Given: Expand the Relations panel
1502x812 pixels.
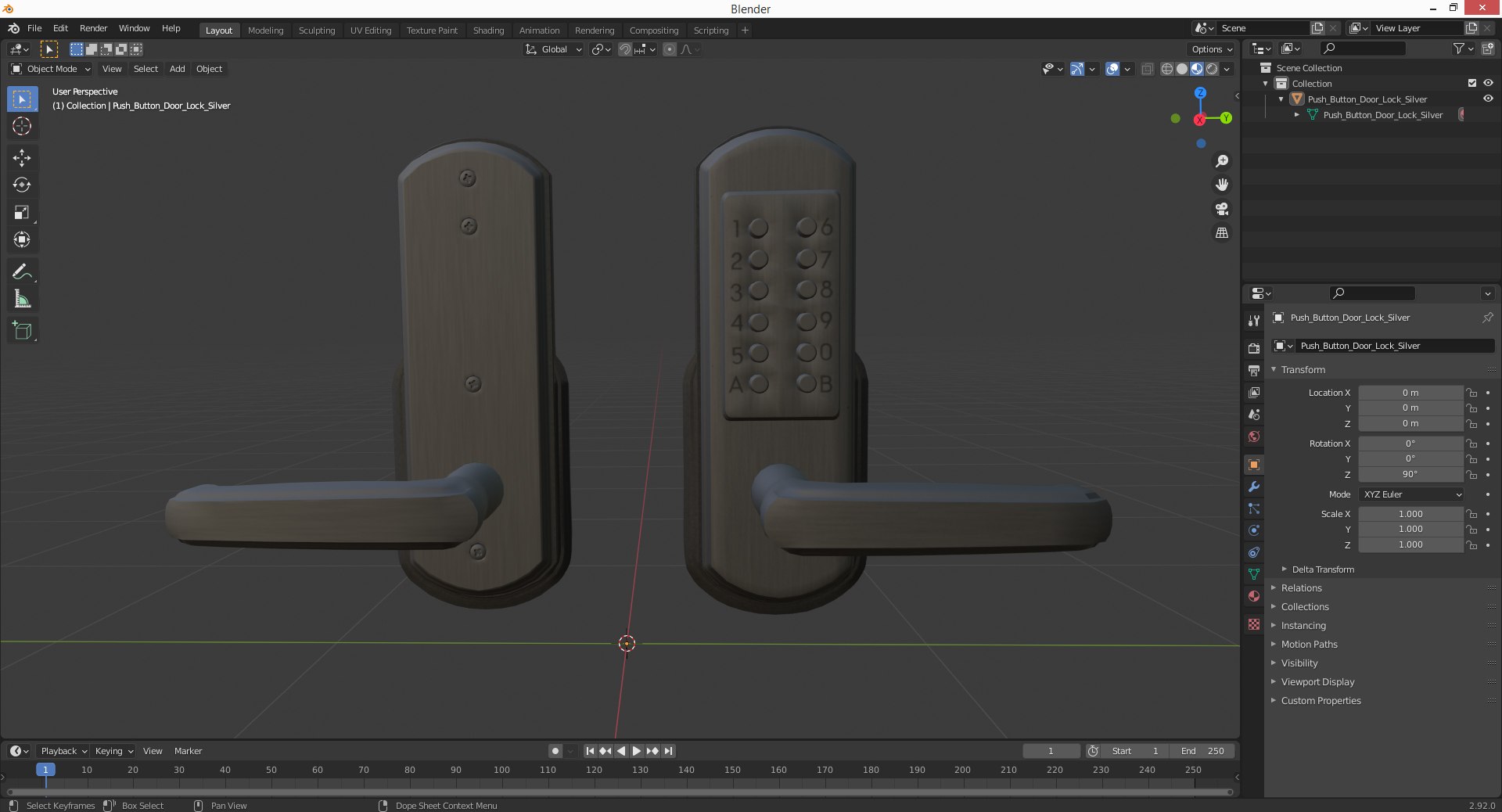Looking at the screenshot, I should [x=1301, y=588].
